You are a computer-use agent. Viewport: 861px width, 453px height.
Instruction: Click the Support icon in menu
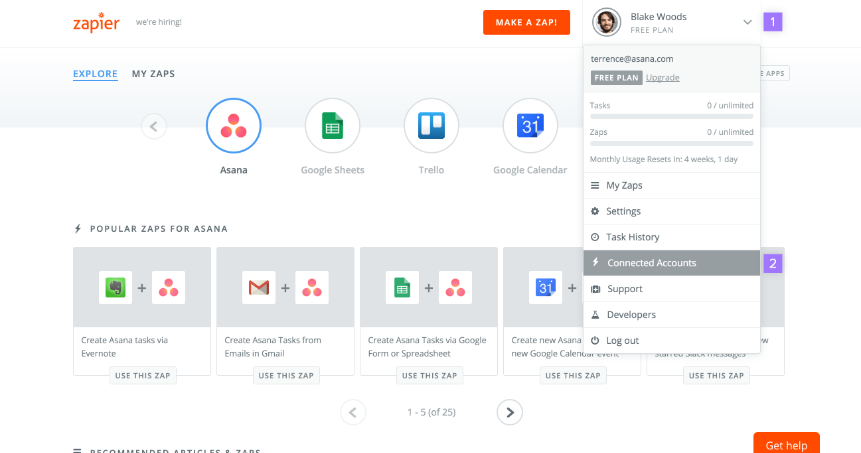click(595, 289)
